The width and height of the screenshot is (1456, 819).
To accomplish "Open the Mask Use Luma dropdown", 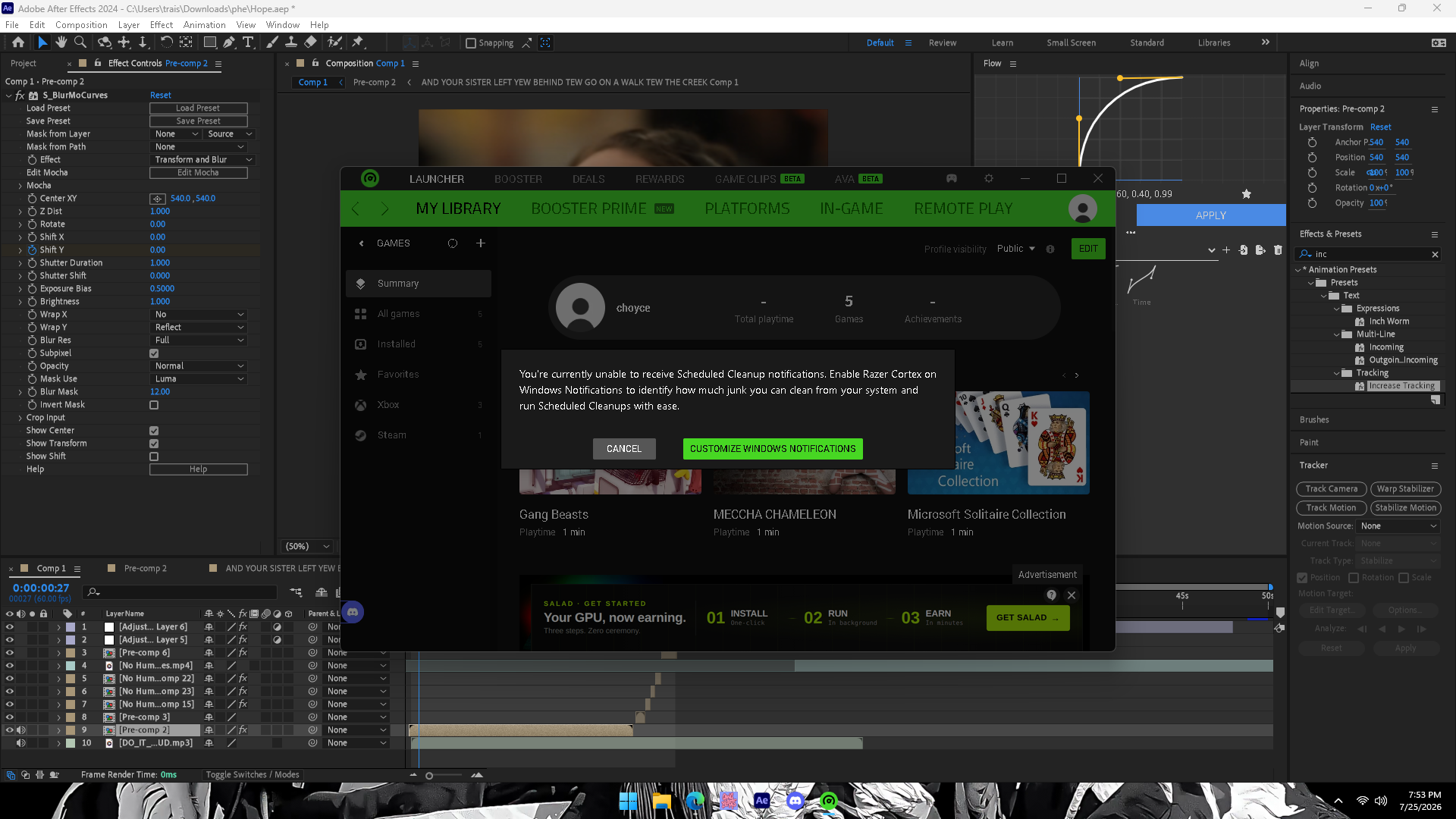I will point(199,379).
